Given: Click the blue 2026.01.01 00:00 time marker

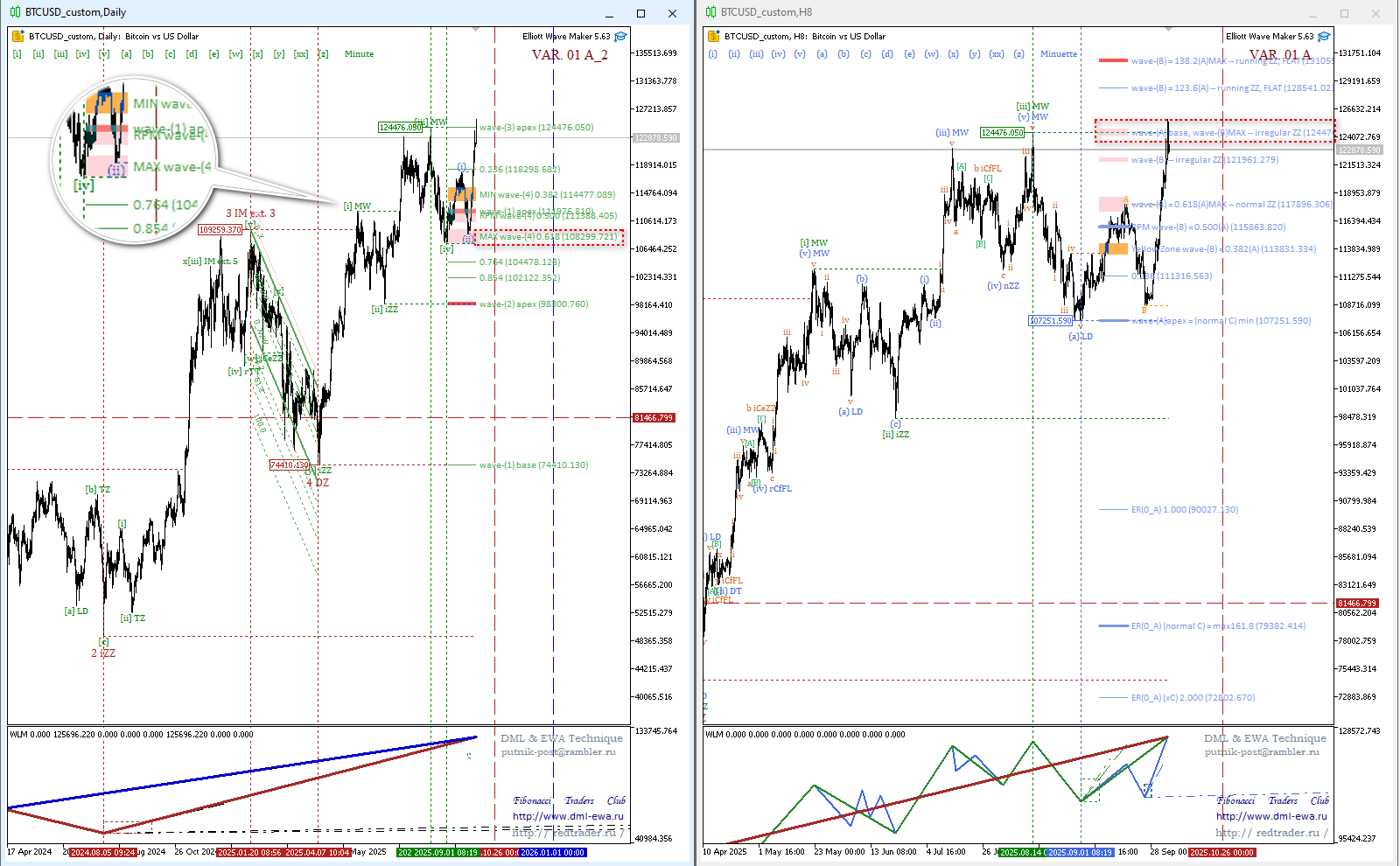Looking at the screenshot, I should click(x=553, y=852).
